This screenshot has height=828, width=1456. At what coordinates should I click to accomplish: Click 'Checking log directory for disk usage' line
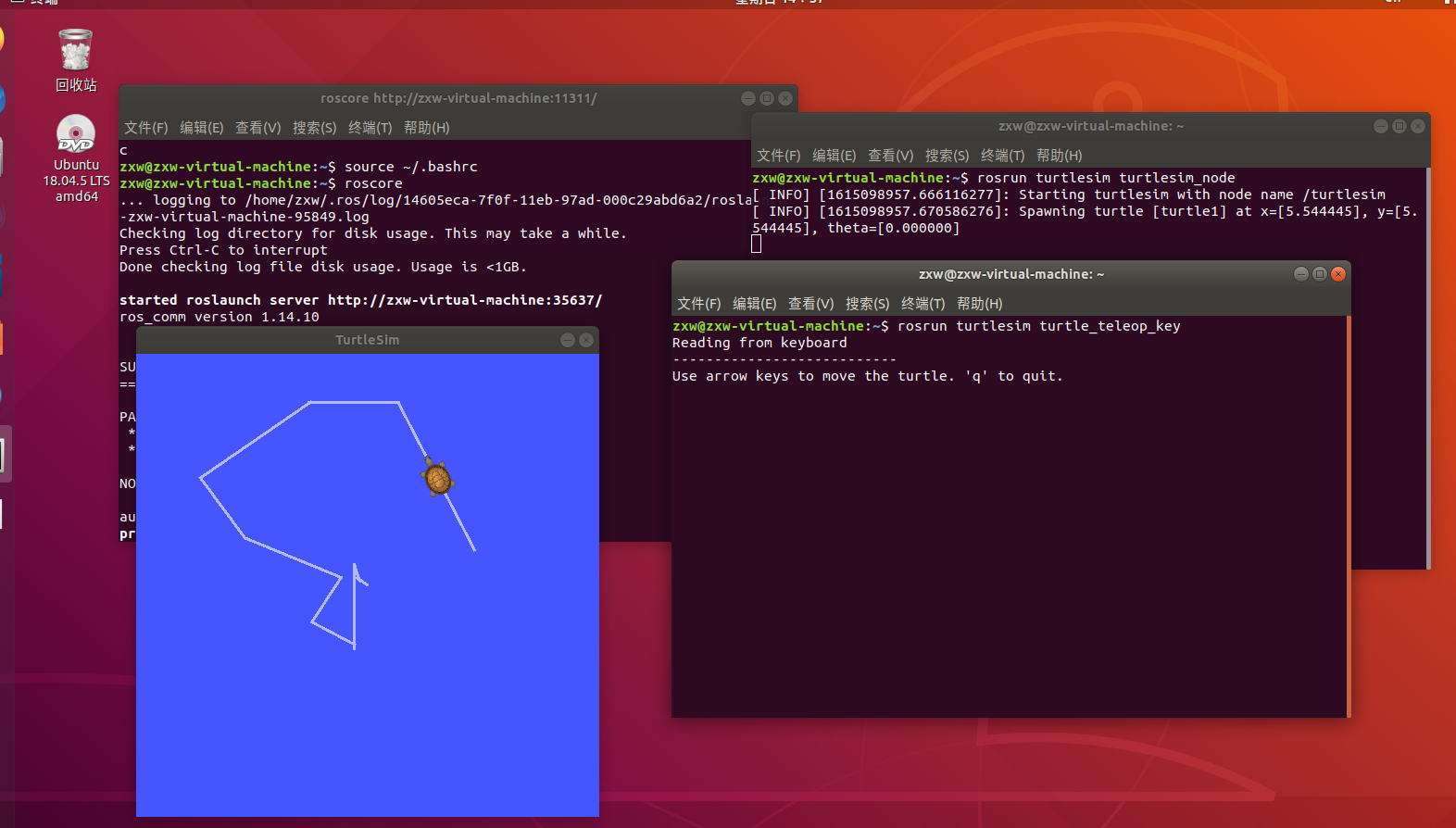[373, 233]
